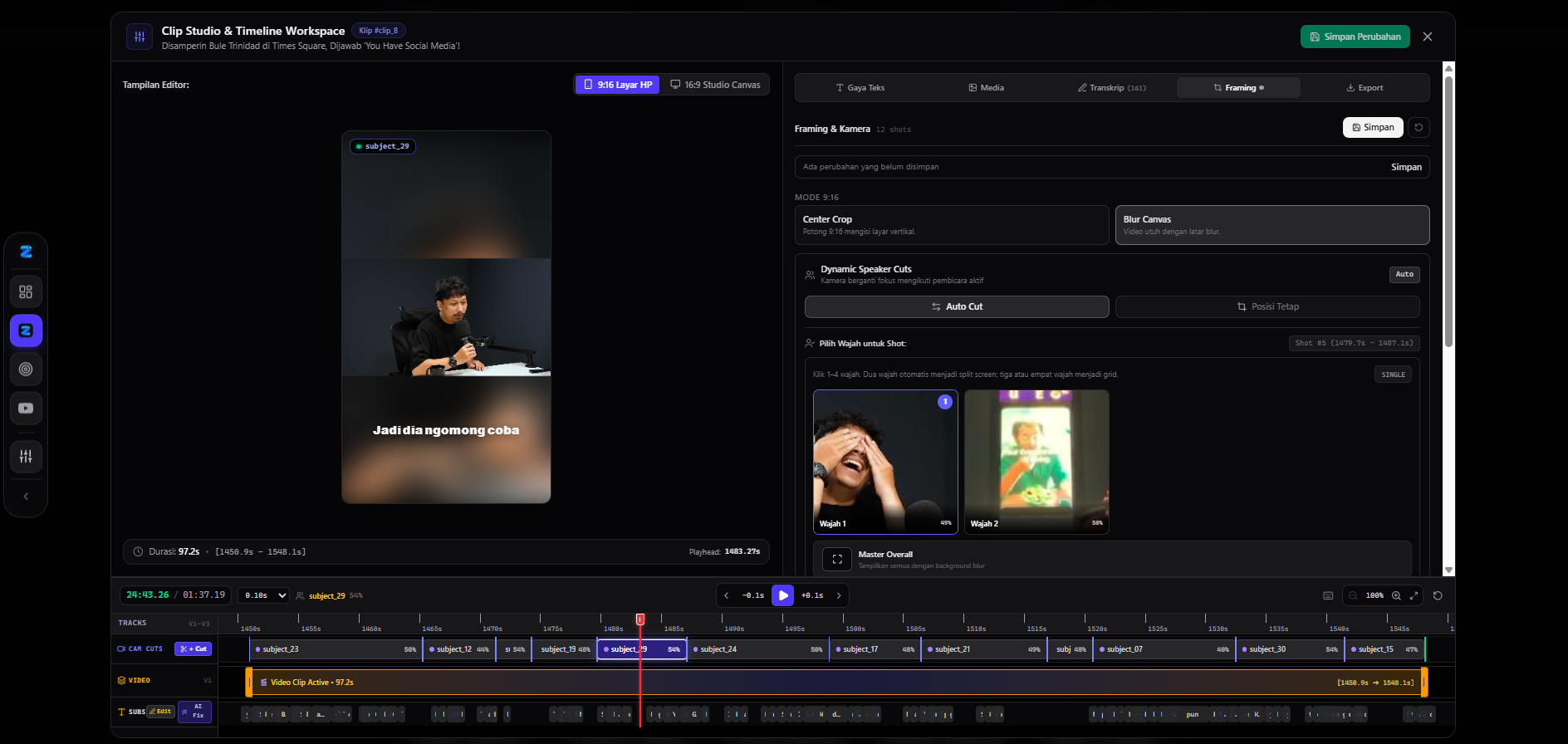
Task: Click the target rings sidebar icon
Action: (26, 370)
